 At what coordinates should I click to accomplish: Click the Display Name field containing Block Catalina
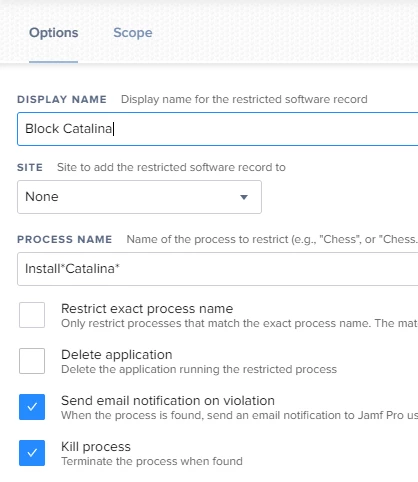pos(218,129)
